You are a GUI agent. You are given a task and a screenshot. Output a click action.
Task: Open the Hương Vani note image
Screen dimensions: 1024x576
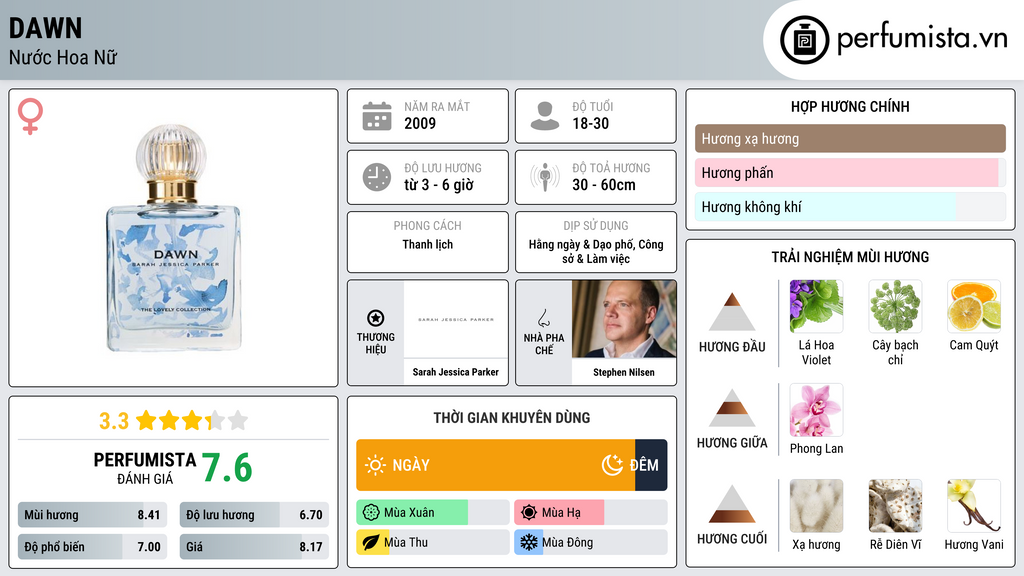pos(974,506)
